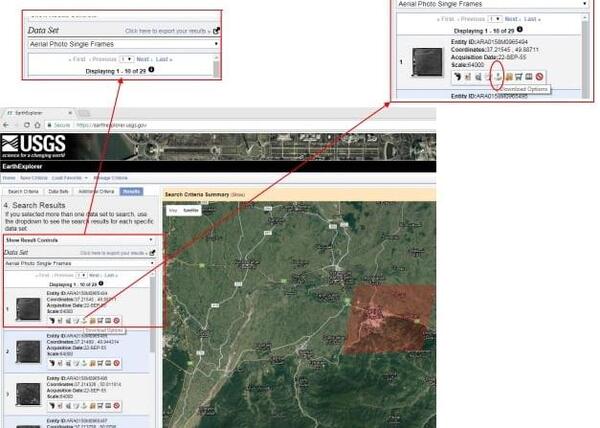Open the thumbnail image of result 2
This screenshot has width=600, height=428.
click(28, 352)
